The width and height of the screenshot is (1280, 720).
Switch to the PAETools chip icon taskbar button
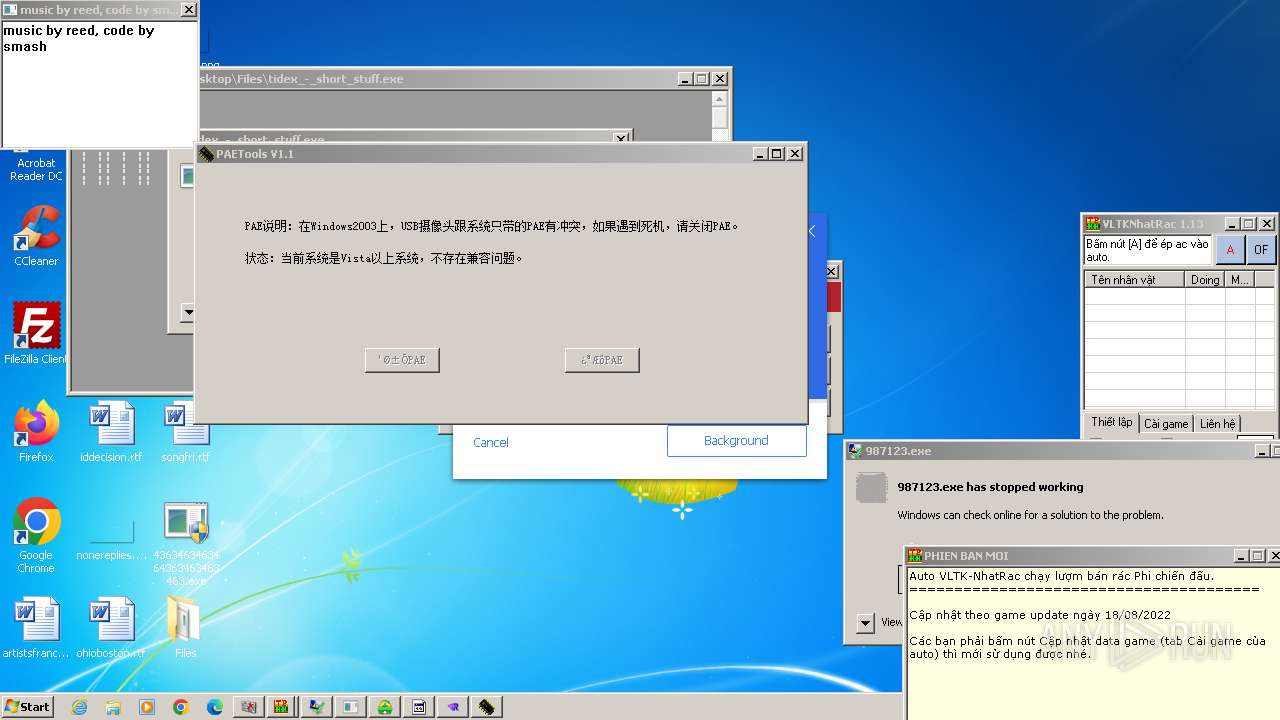[486, 707]
